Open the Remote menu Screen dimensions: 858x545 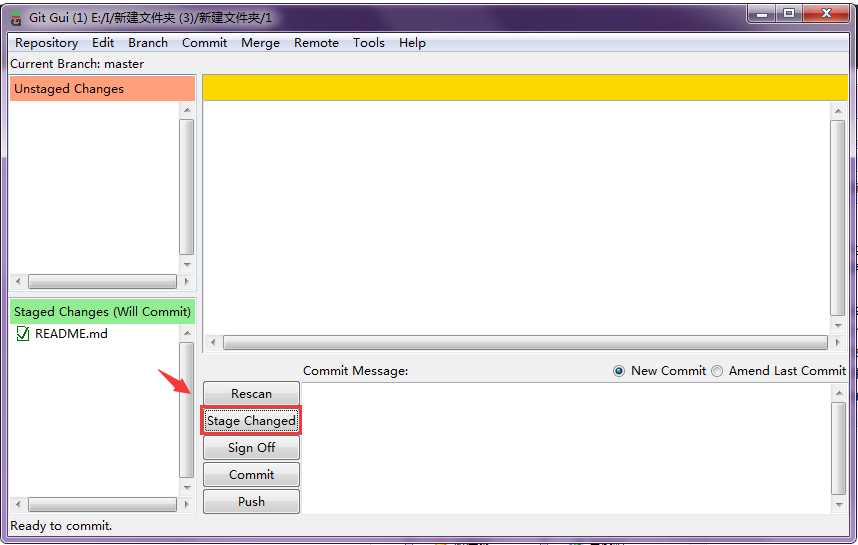(316, 43)
